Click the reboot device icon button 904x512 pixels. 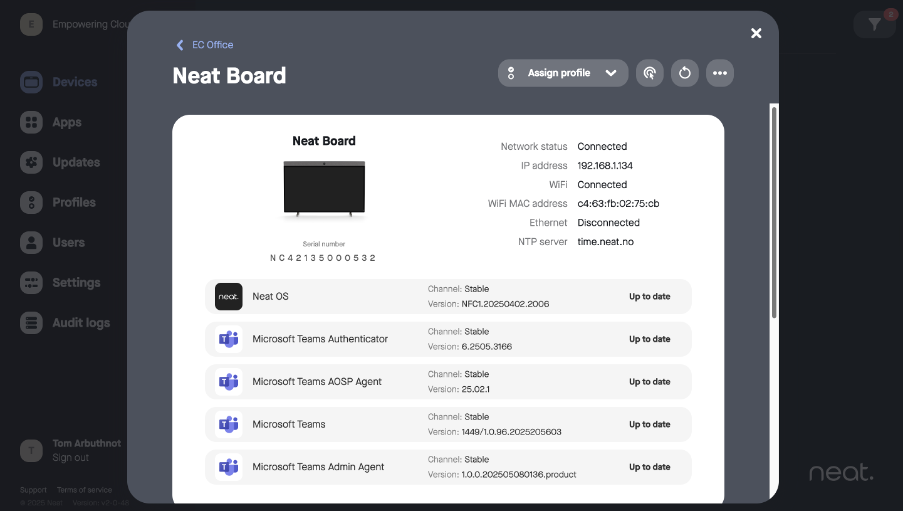pos(685,73)
